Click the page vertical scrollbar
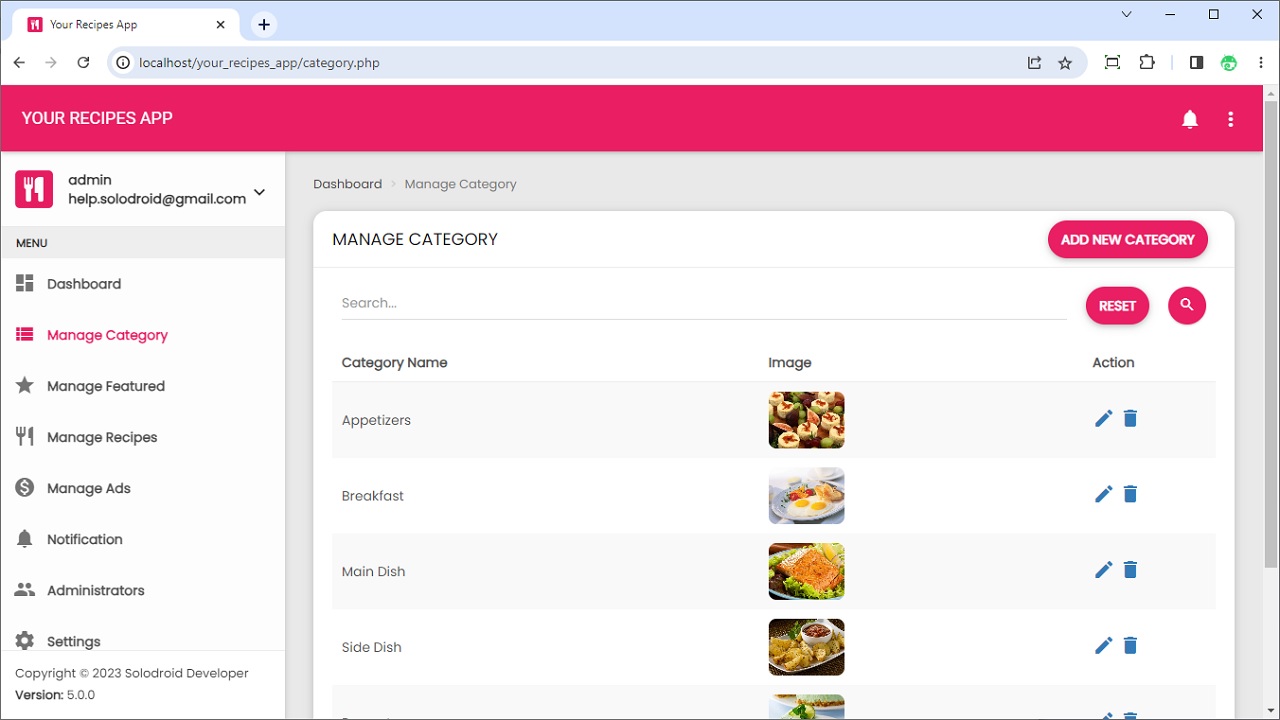 [1271, 335]
